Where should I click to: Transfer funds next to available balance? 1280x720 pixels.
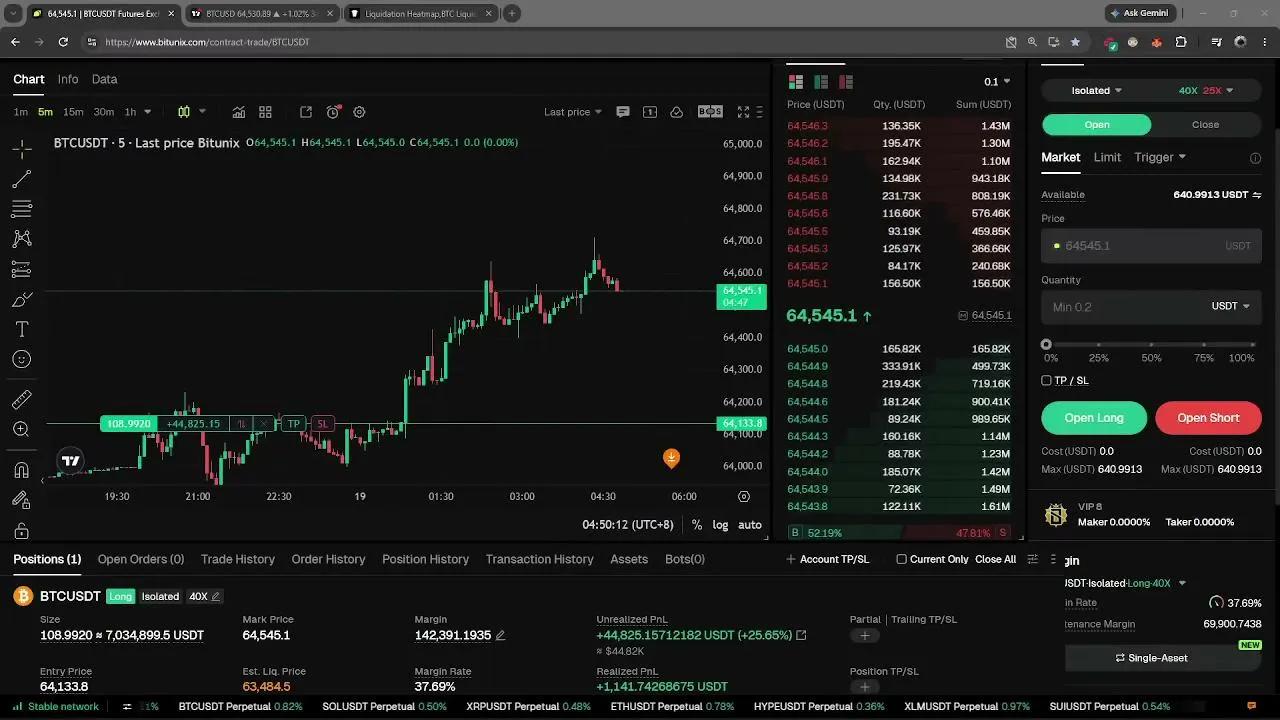(1257, 195)
